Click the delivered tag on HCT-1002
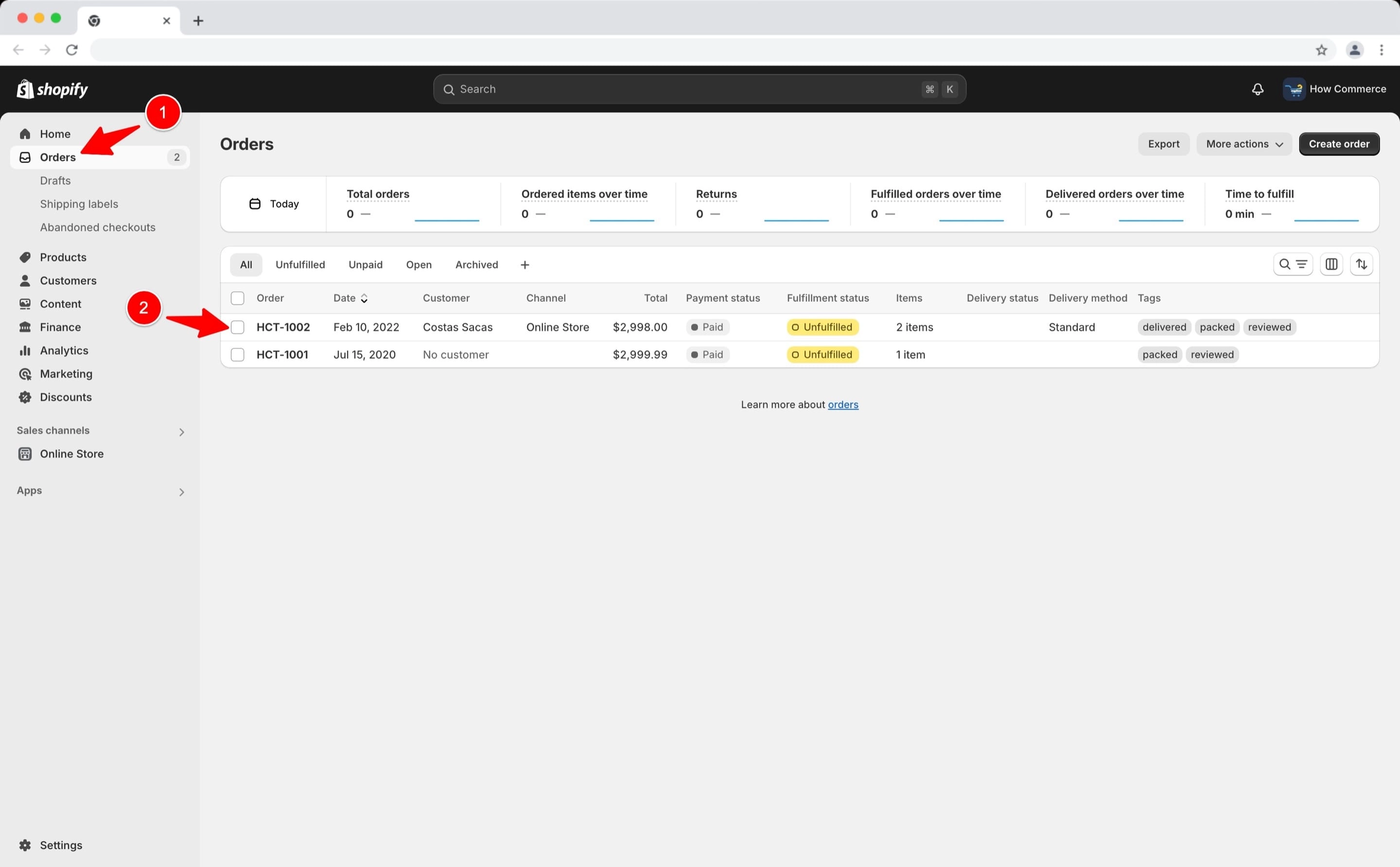Image resolution: width=1400 pixels, height=867 pixels. point(1164,327)
